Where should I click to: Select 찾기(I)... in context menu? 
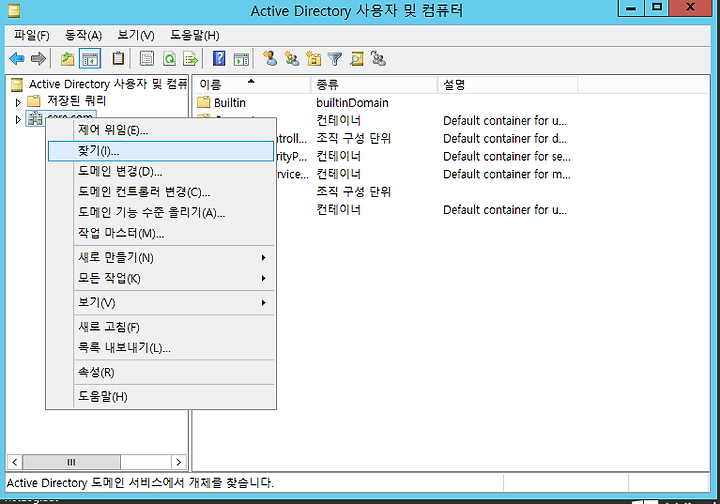tap(161, 151)
